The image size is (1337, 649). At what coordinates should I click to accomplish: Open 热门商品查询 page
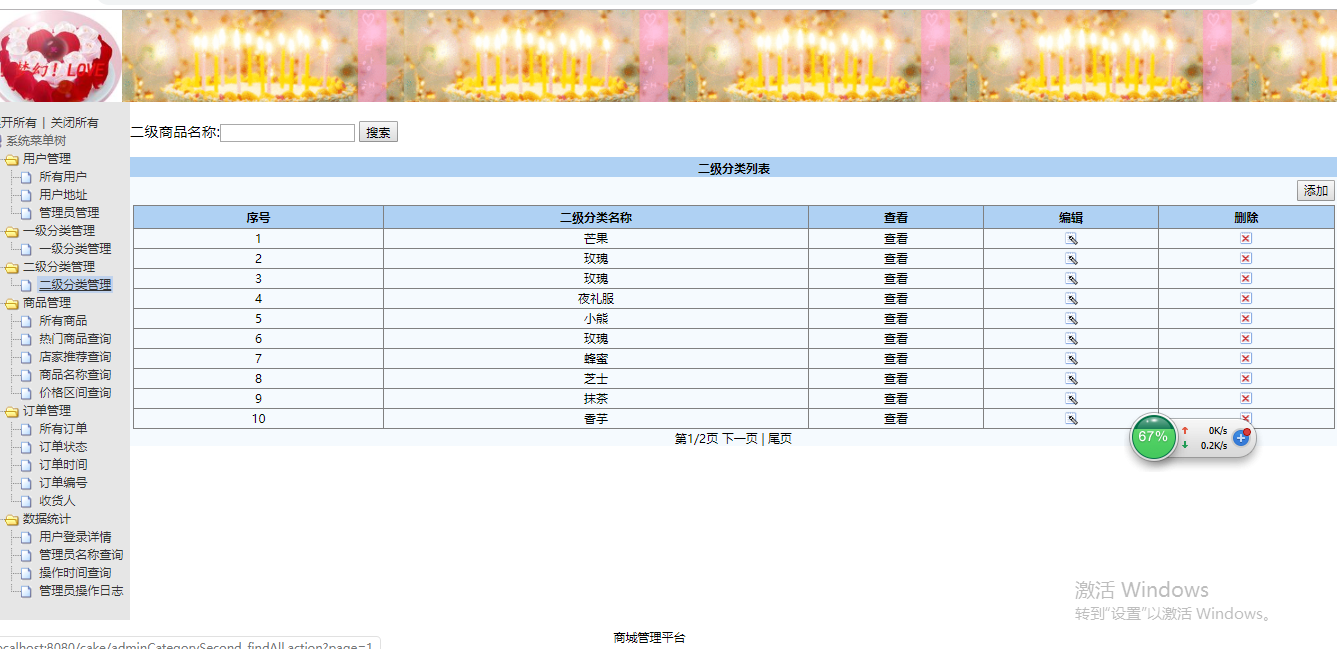[x=75, y=339]
